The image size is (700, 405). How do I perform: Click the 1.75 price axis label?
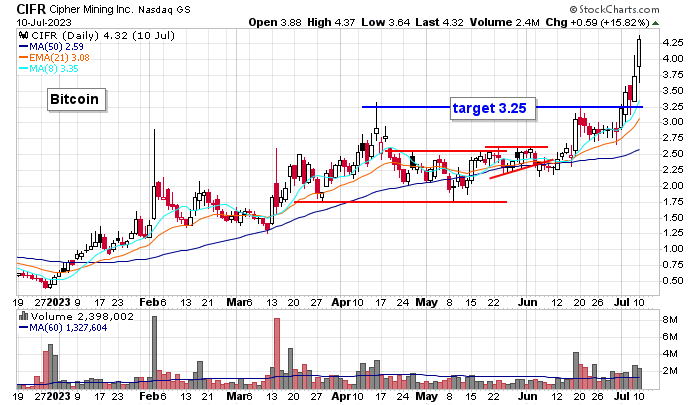pos(673,201)
